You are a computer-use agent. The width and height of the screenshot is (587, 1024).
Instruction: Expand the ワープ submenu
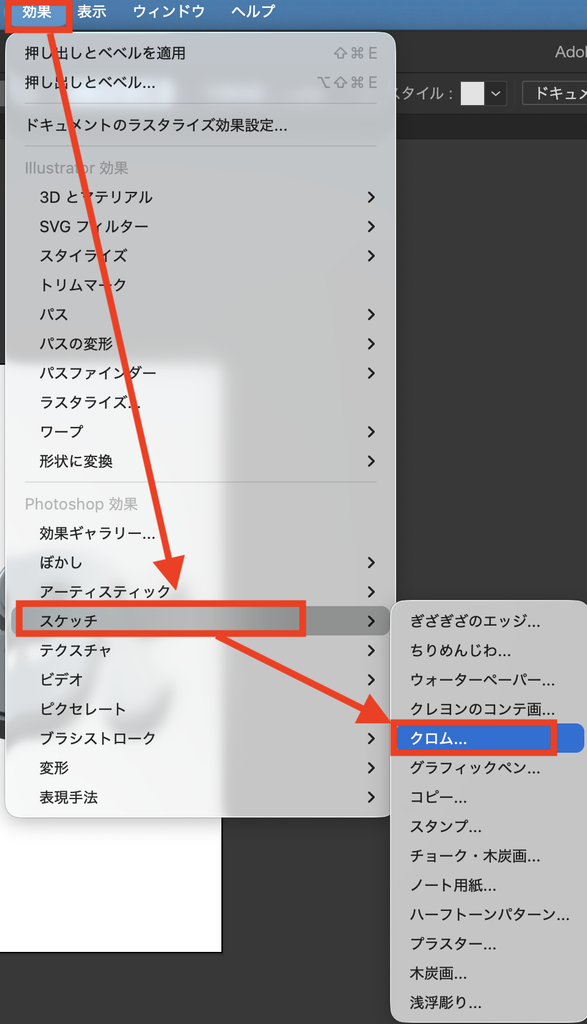pos(200,432)
